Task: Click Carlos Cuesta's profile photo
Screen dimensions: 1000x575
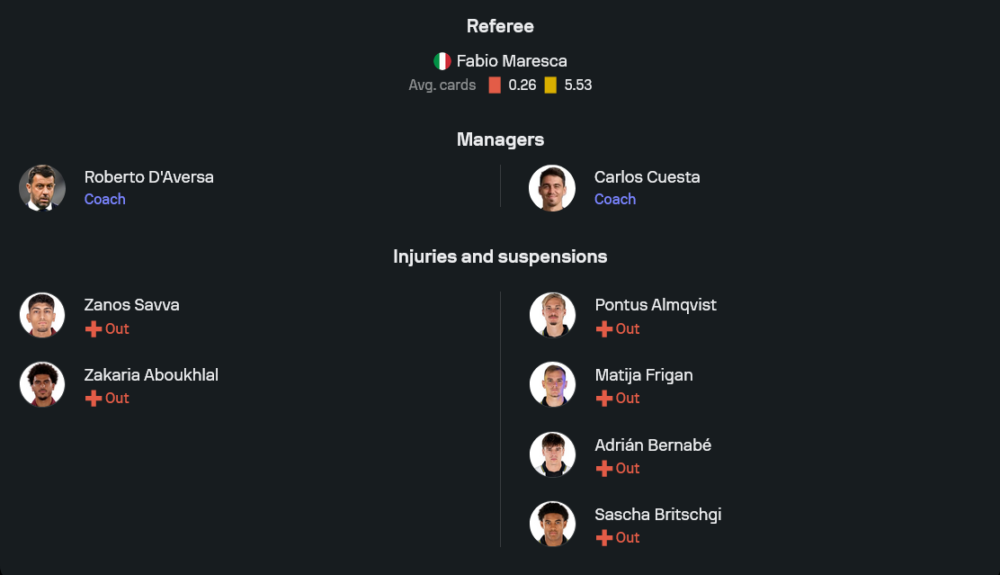Action: click(x=552, y=188)
